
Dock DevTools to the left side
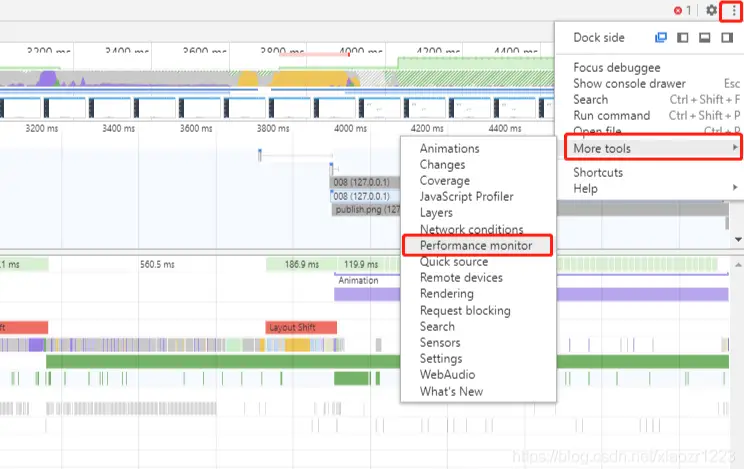(682, 38)
